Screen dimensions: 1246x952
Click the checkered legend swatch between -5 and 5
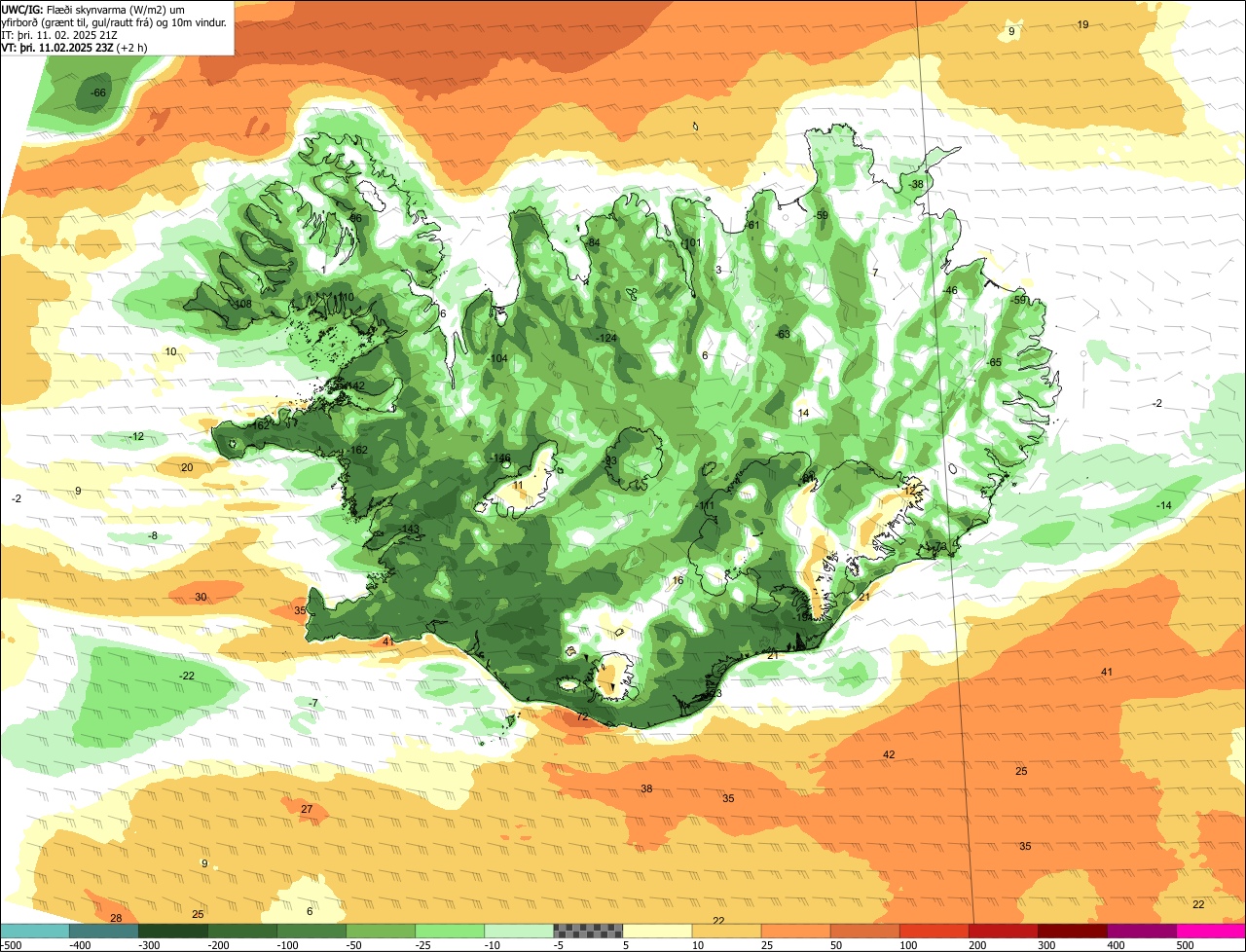(588, 931)
